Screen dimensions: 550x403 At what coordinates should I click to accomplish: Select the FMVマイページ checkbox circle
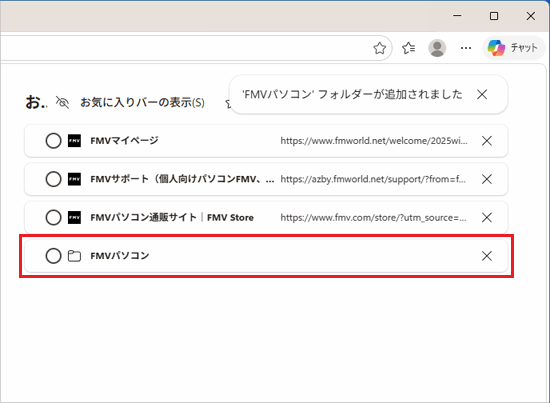click(53, 141)
